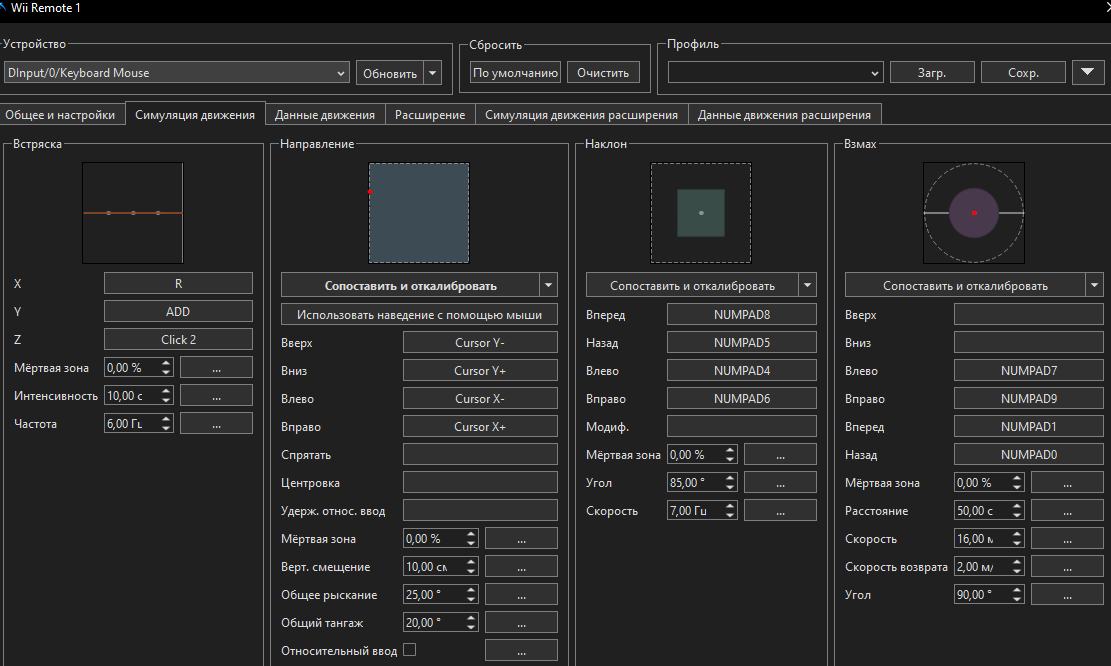Screen dimensions: 1111x666
Task: Open the Устройство device dropdown
Action: pyautogui.click(x=176, y=73)
